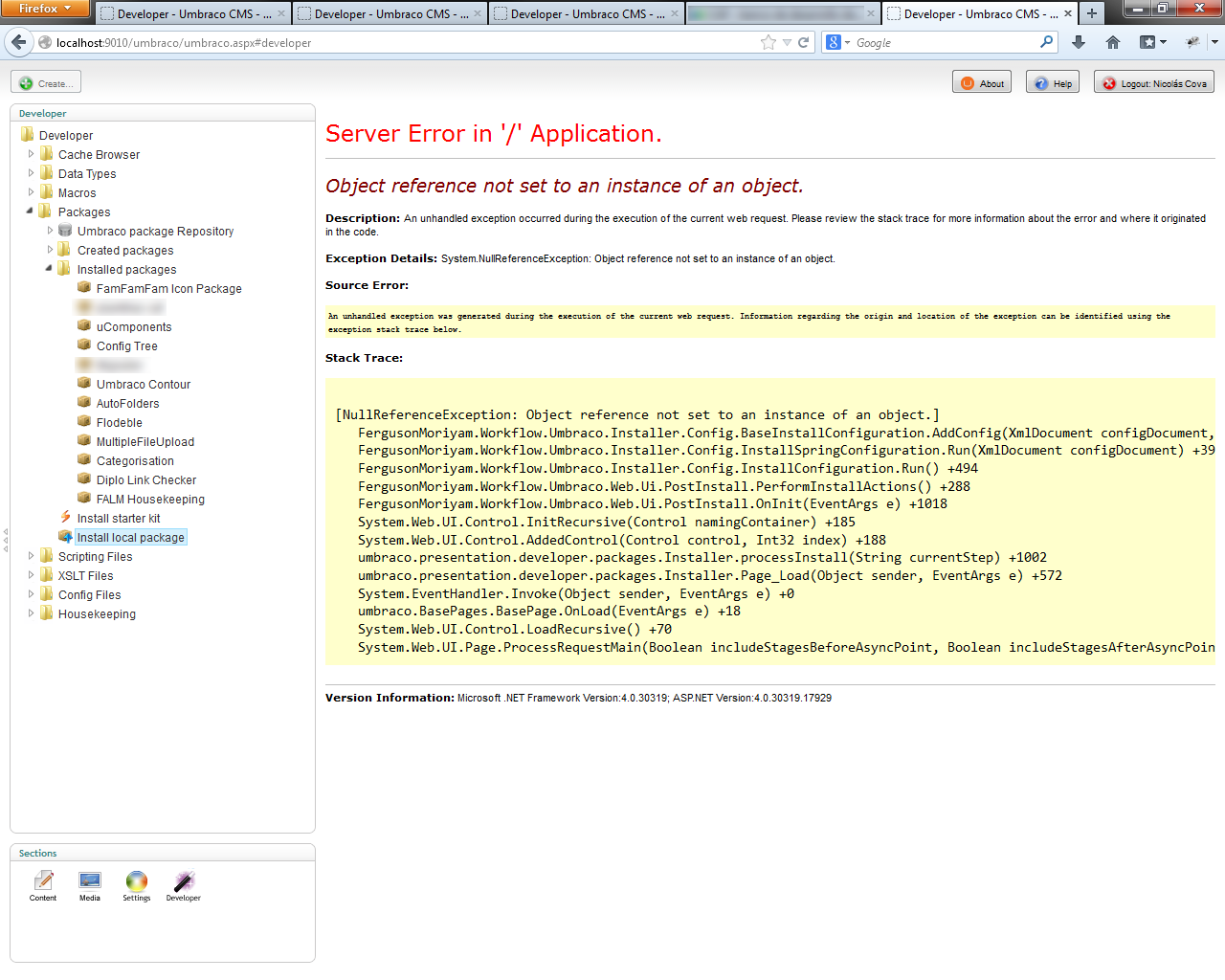This screenshot has height=980, width=1225.
Task: Expand the Config Files node
Action: point(31,594)
